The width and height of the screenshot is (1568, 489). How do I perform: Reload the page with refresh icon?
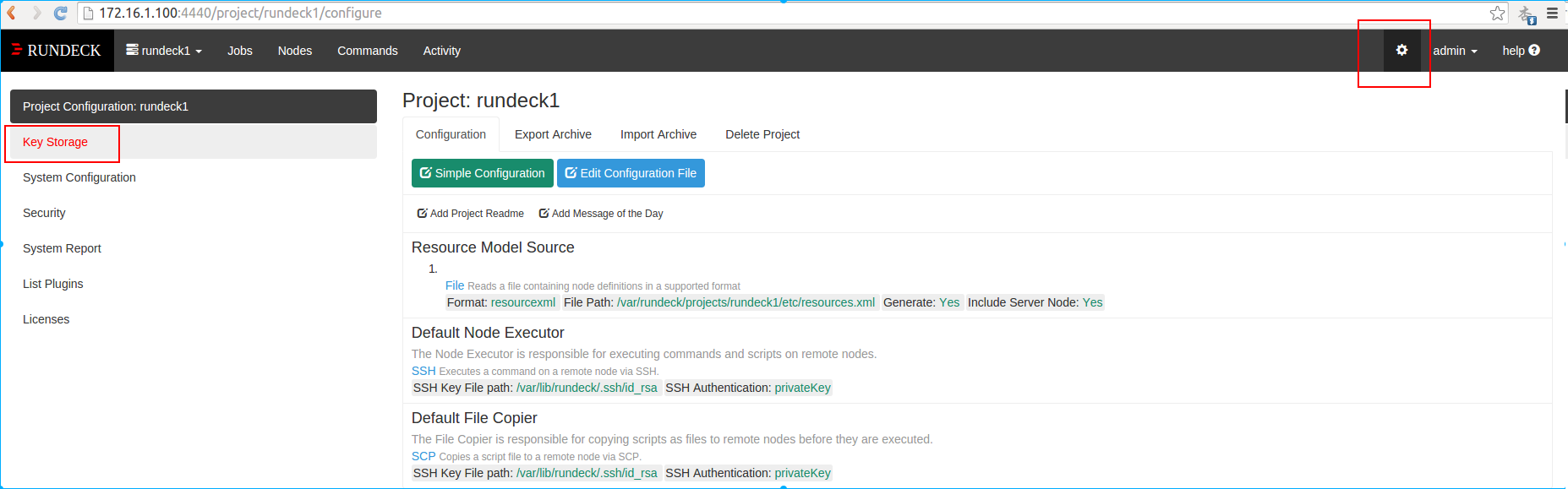60,13
